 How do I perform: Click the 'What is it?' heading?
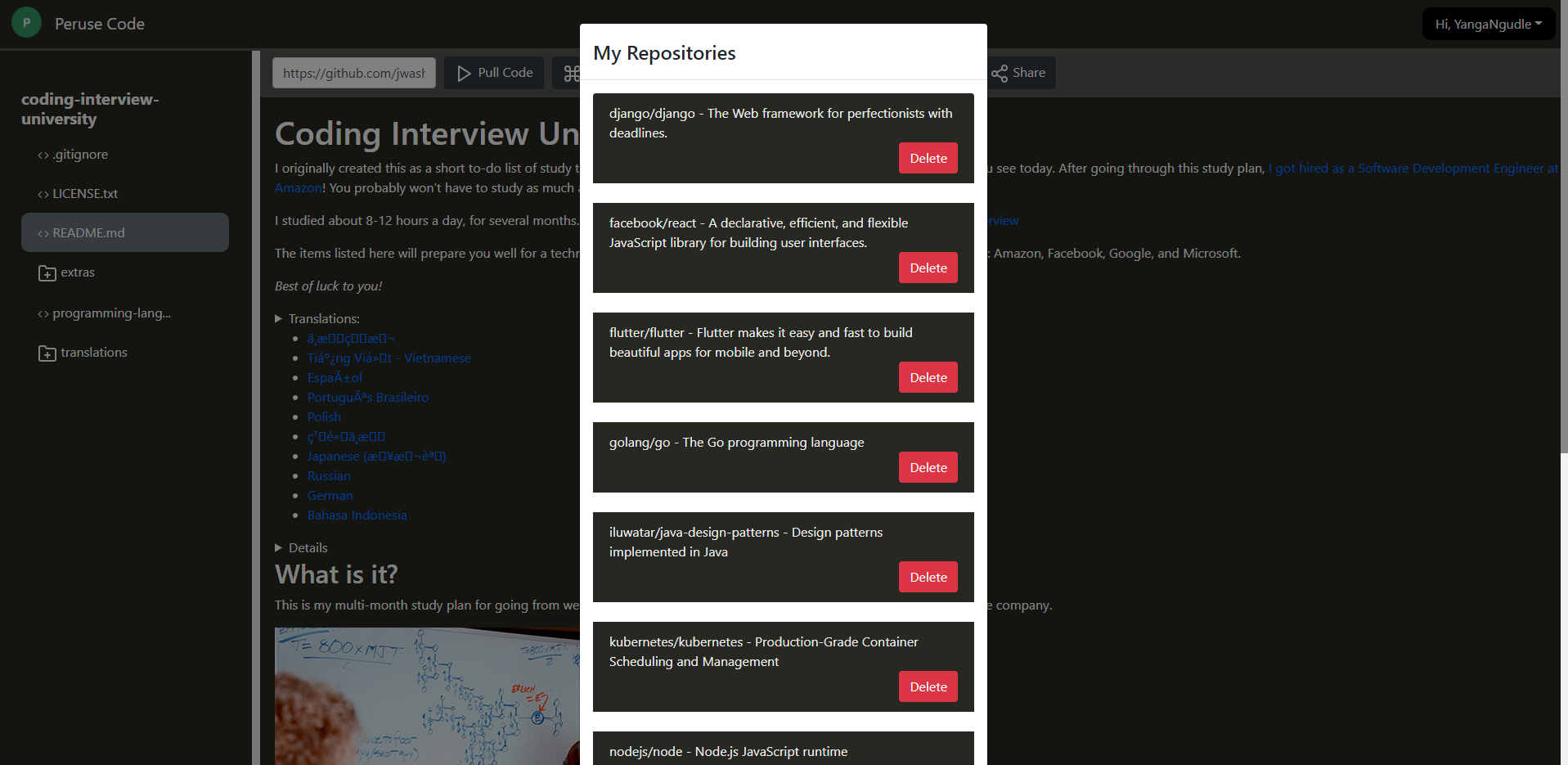click(x=336, y=574)
